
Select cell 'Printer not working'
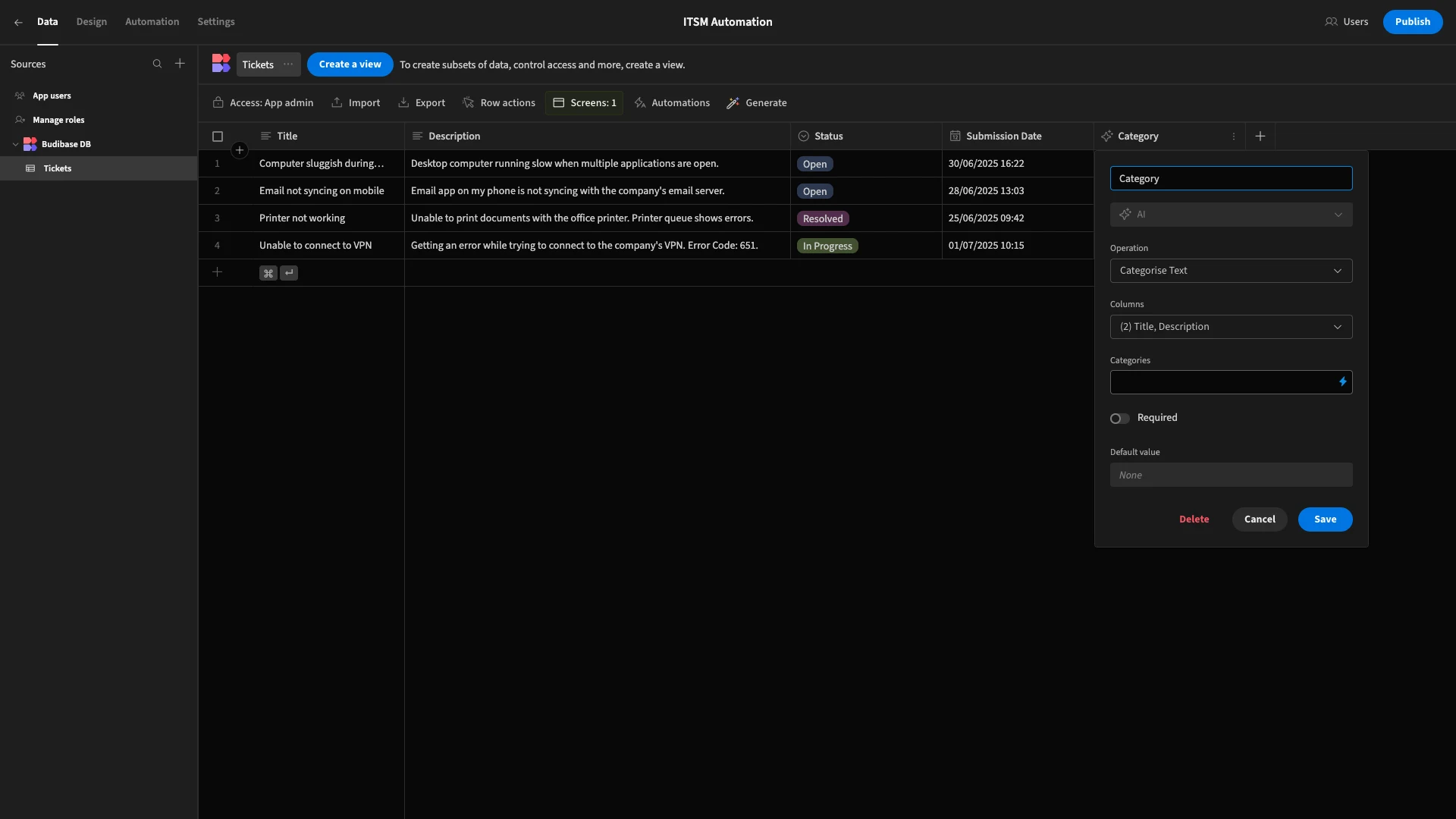click(328, 218)
